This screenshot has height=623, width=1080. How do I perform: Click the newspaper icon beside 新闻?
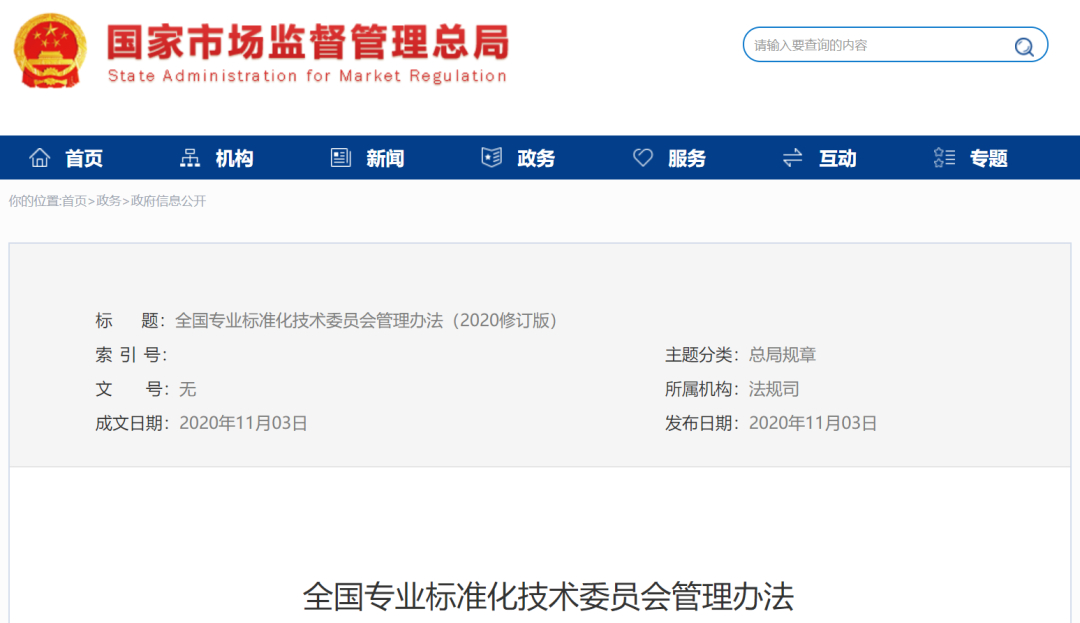(340, 158)
